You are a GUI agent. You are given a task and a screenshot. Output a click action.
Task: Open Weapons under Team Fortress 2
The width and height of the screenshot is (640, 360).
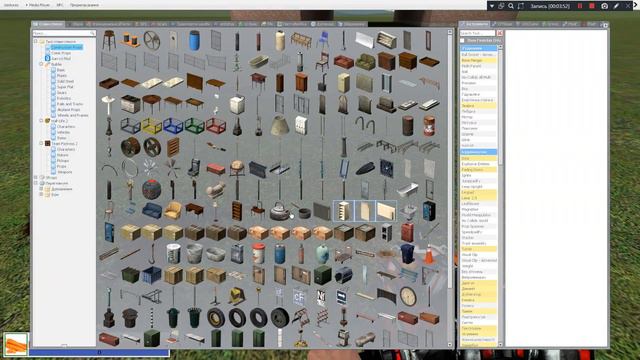click(64, 172)
